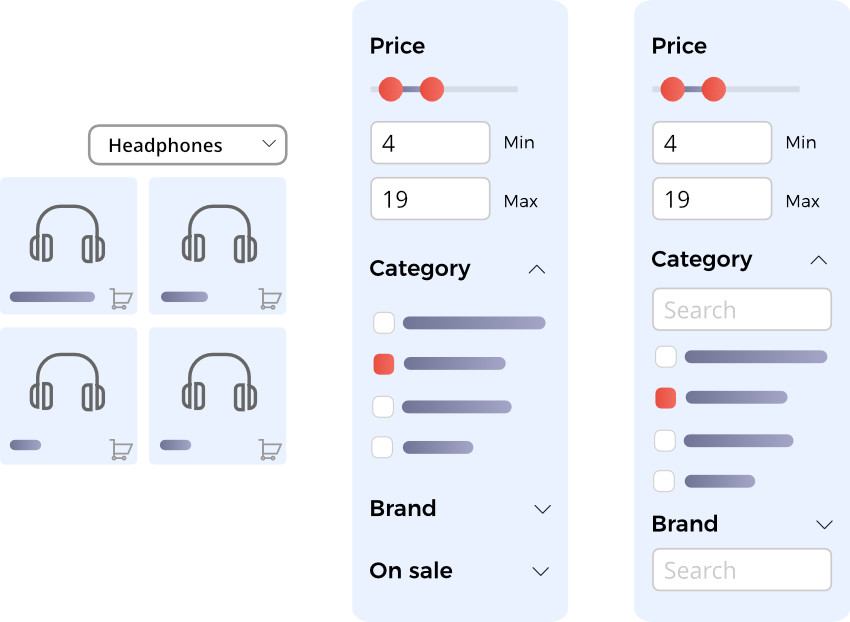Open the bottom-right headphones product image
Image resolution: width=850 pixels, height=622 pixels.
click(x=217, y=382)
